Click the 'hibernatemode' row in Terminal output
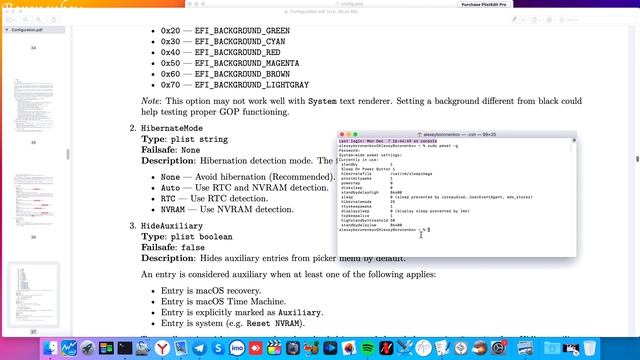This screenshot has width=640, height=360. 368,202
